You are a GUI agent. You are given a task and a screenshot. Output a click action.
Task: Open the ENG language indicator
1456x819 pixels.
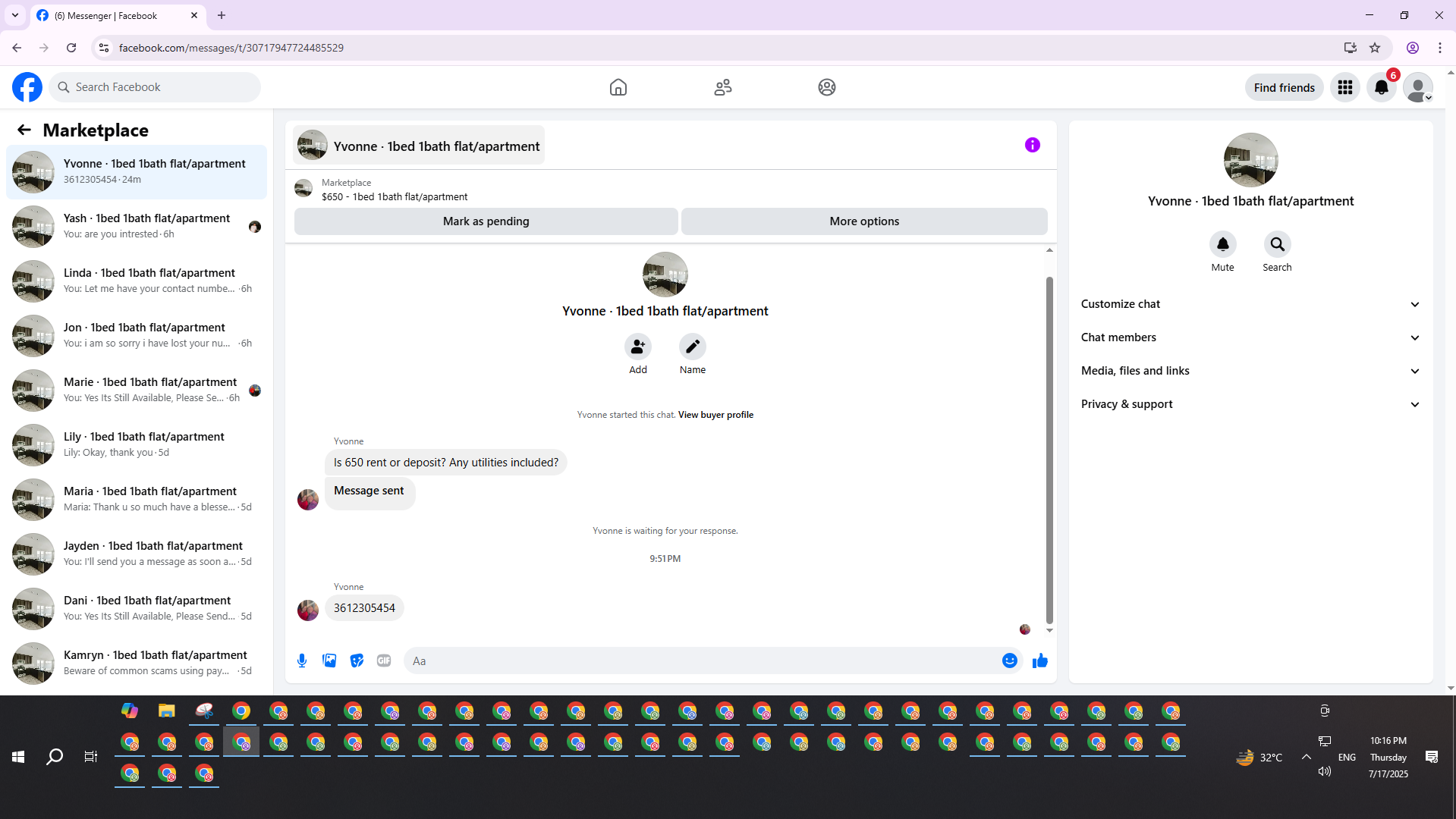tap(1347, 757)
